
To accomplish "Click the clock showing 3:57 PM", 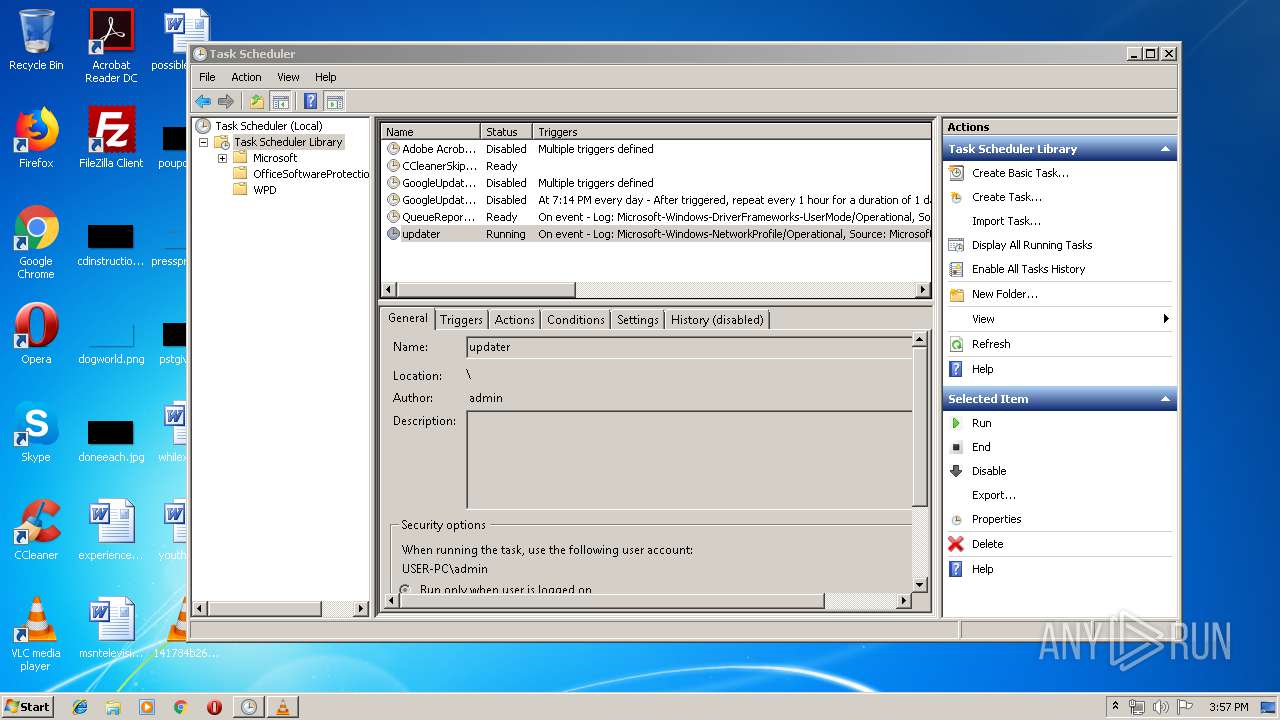I will [x=1229, y=707].
